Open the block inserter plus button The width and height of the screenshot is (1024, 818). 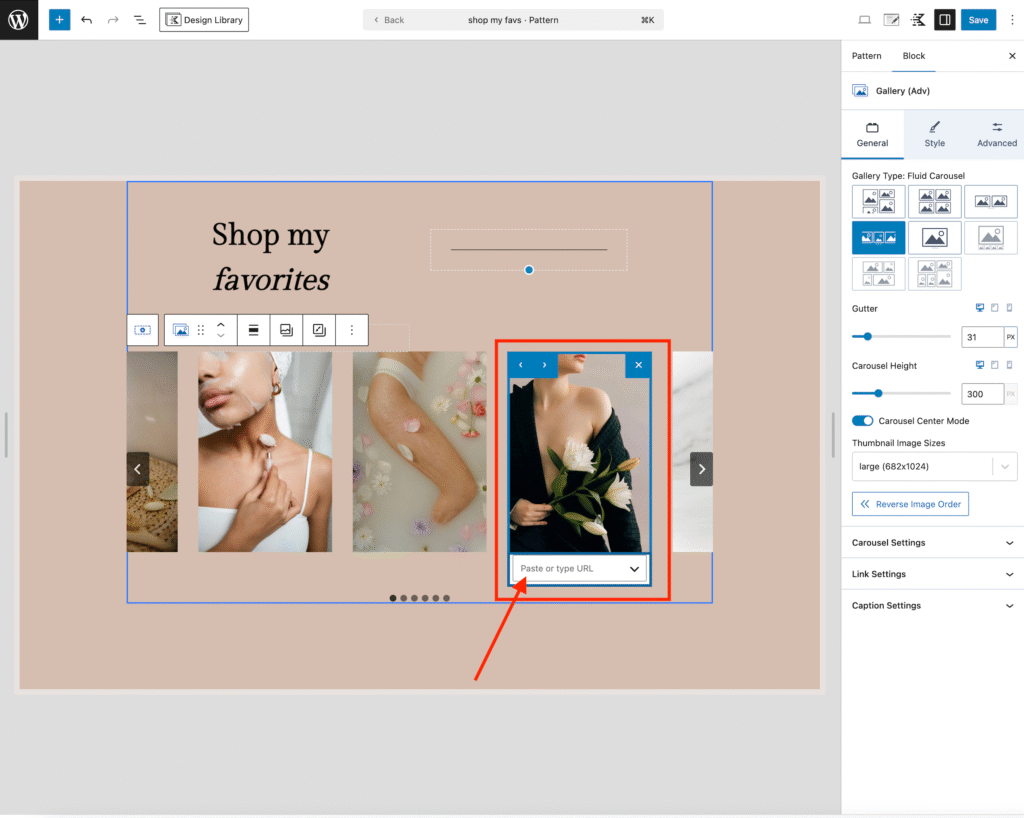[x=59, y=20]
